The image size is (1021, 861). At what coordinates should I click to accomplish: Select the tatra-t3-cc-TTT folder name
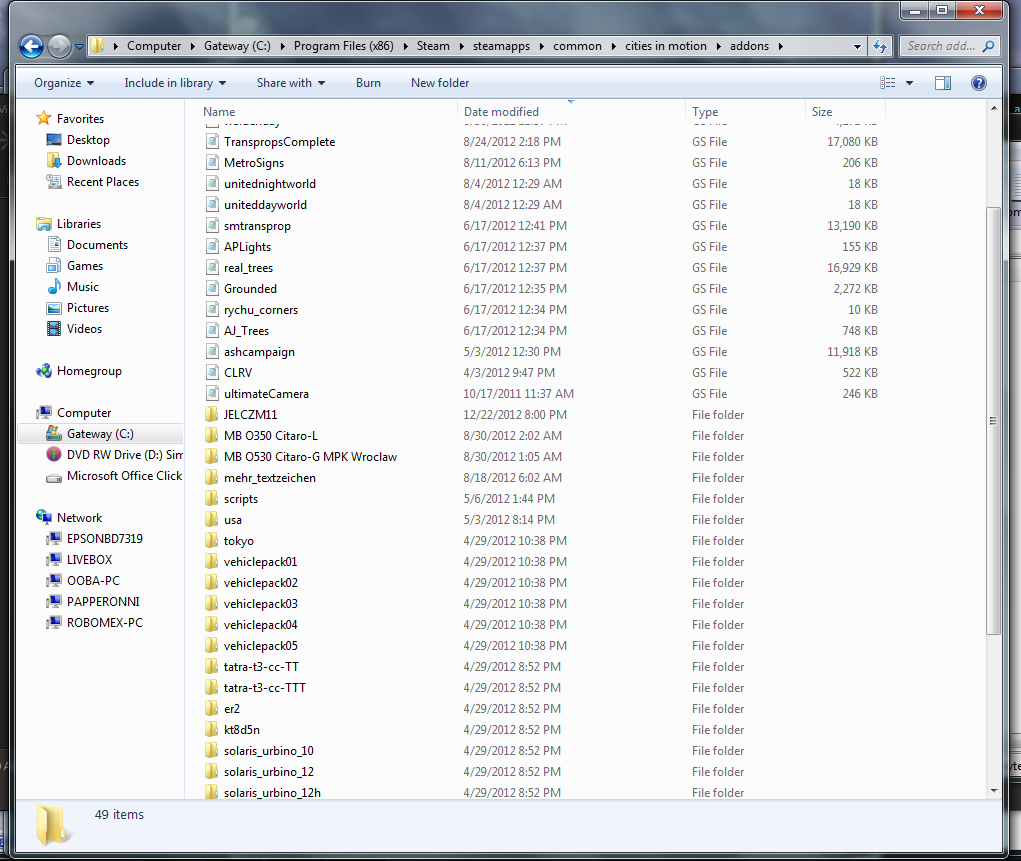[264, 688]
